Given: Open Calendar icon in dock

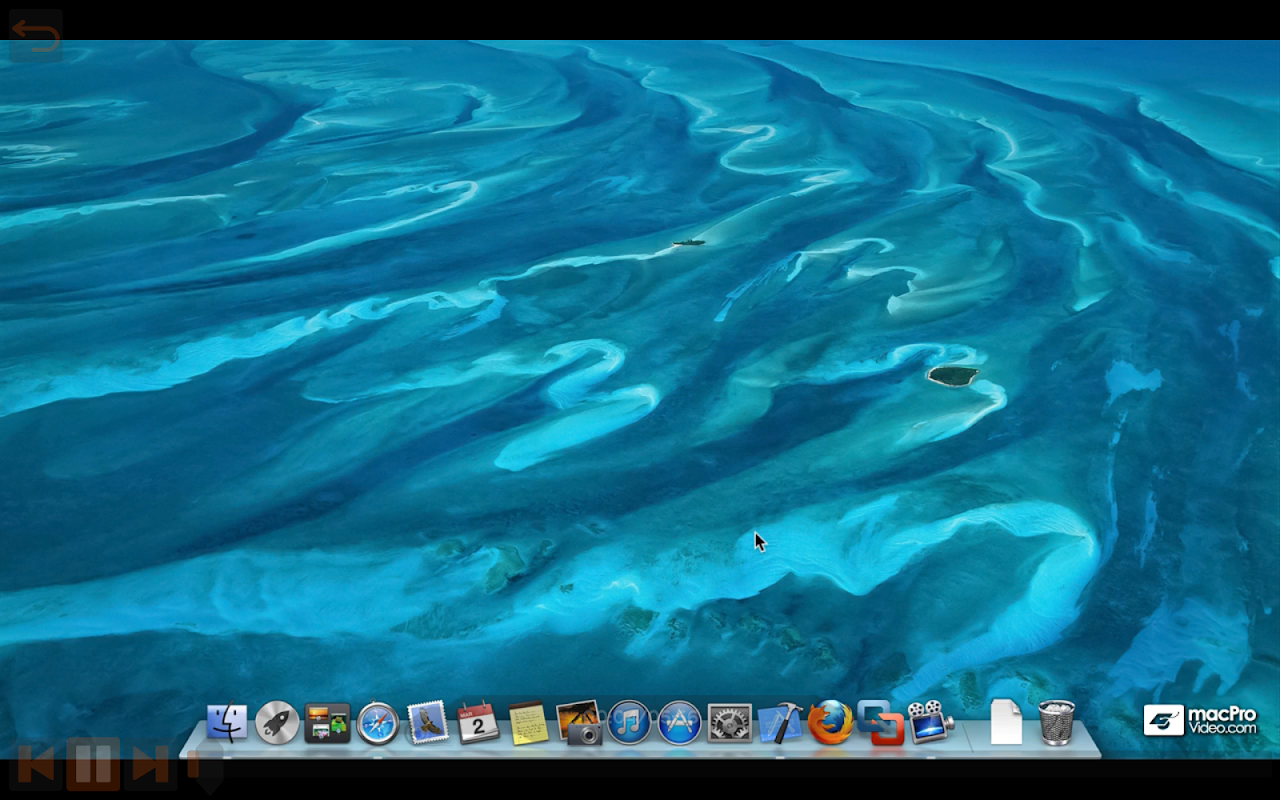Looking at the screenshot, I should [478, 723].
